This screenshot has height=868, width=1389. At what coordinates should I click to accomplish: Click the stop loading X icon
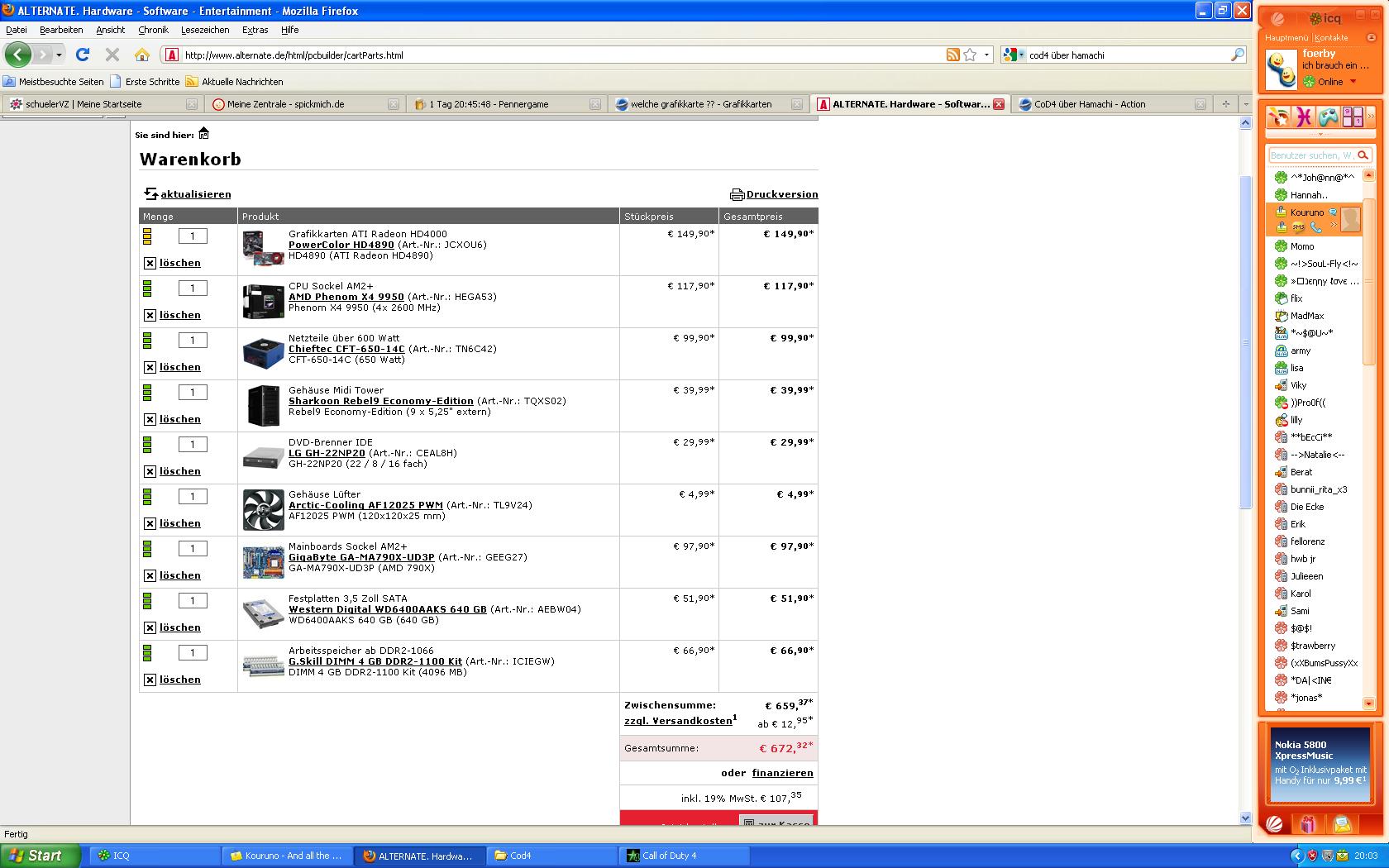click(112, 55)
